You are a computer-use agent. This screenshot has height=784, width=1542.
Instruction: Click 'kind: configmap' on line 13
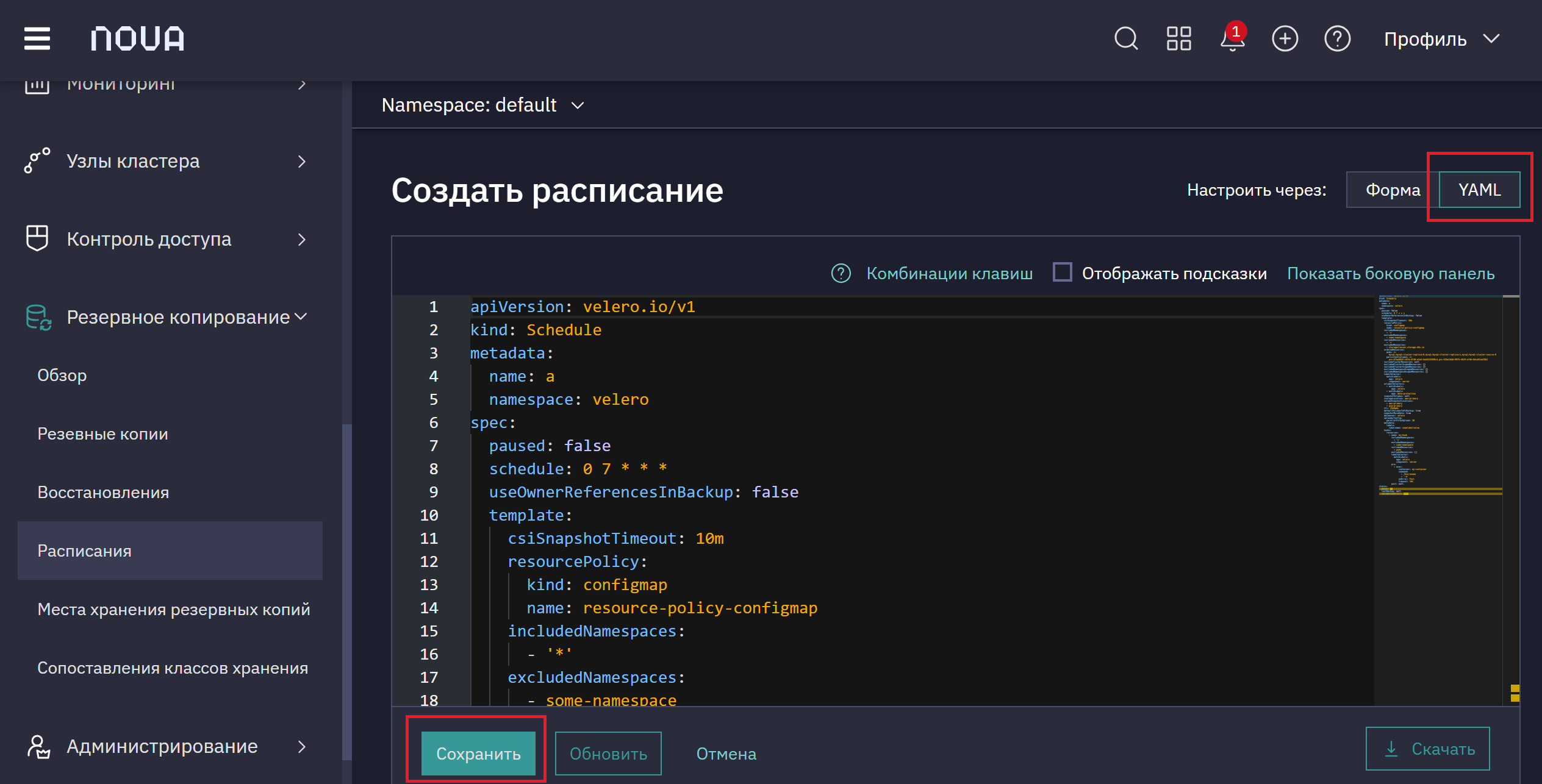point(597,585)
